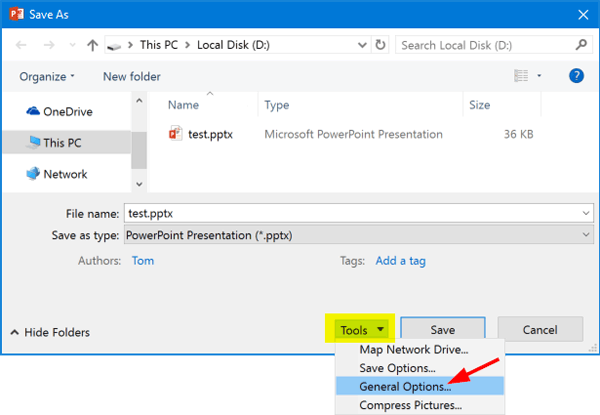Click the search magnifier icon
The image size is (600, 415).
tap(581, 45)
